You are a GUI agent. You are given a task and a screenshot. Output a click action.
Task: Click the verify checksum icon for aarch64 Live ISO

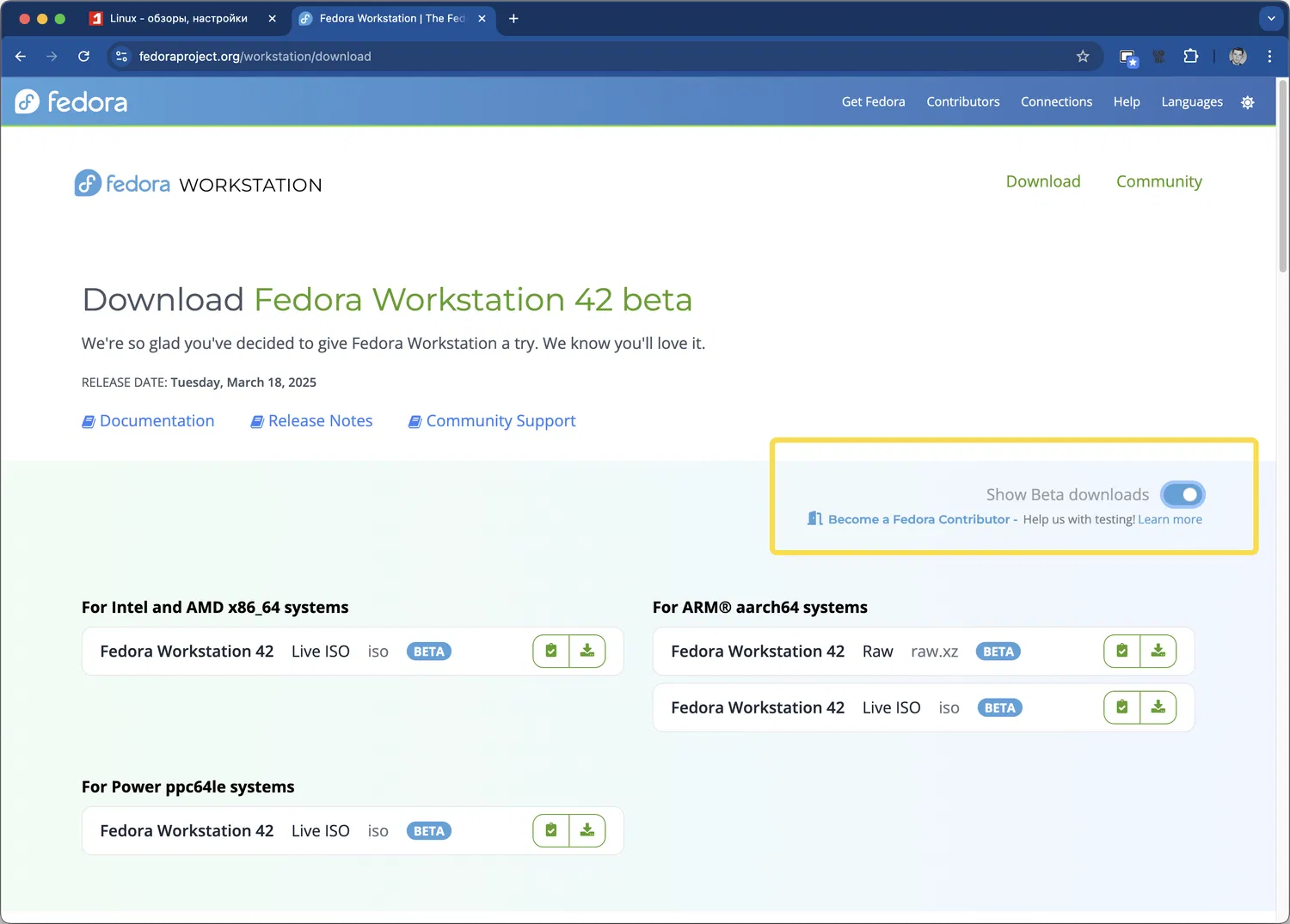point(1122,707)
